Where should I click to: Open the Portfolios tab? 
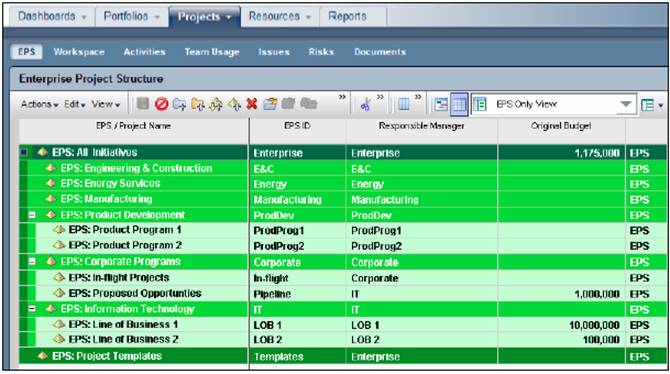click(x=132, y=16)
